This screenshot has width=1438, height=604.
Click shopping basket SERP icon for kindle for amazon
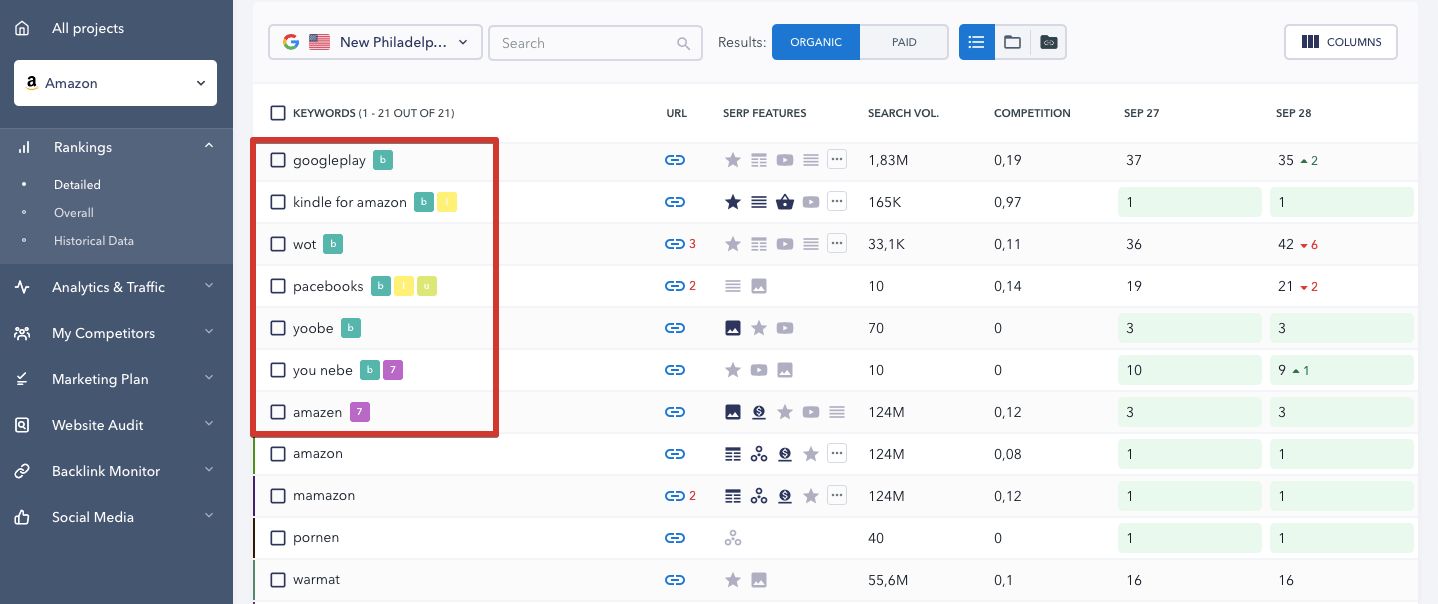click(x=785, y=202)
